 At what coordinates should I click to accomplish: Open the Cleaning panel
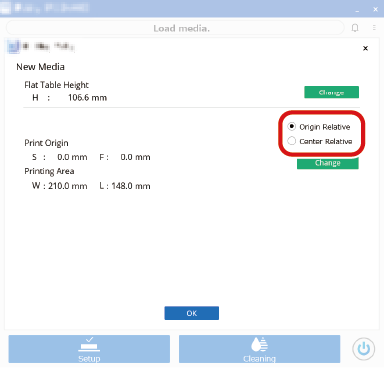(x=259, y=349)
